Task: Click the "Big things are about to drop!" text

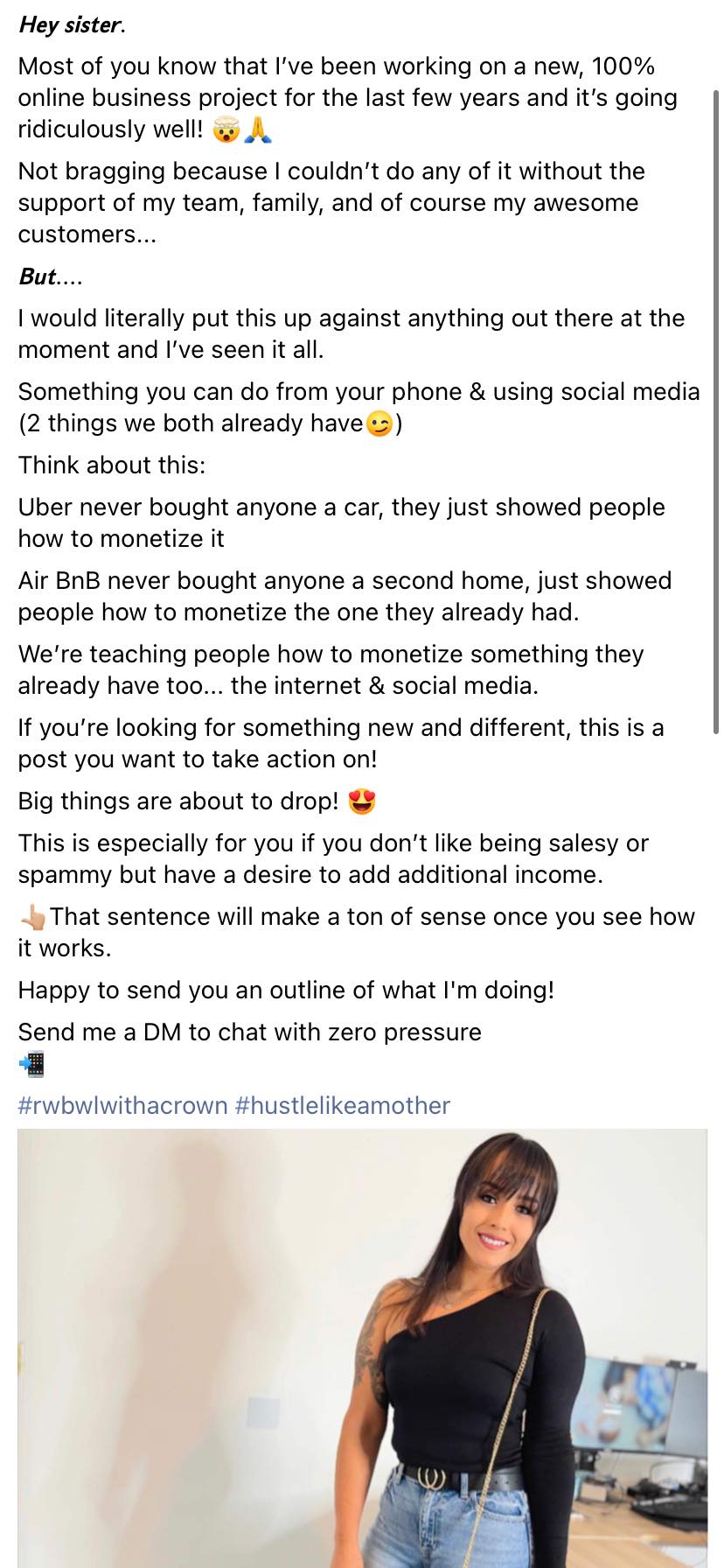Action: pyautogui.click(x=178, y=801)
